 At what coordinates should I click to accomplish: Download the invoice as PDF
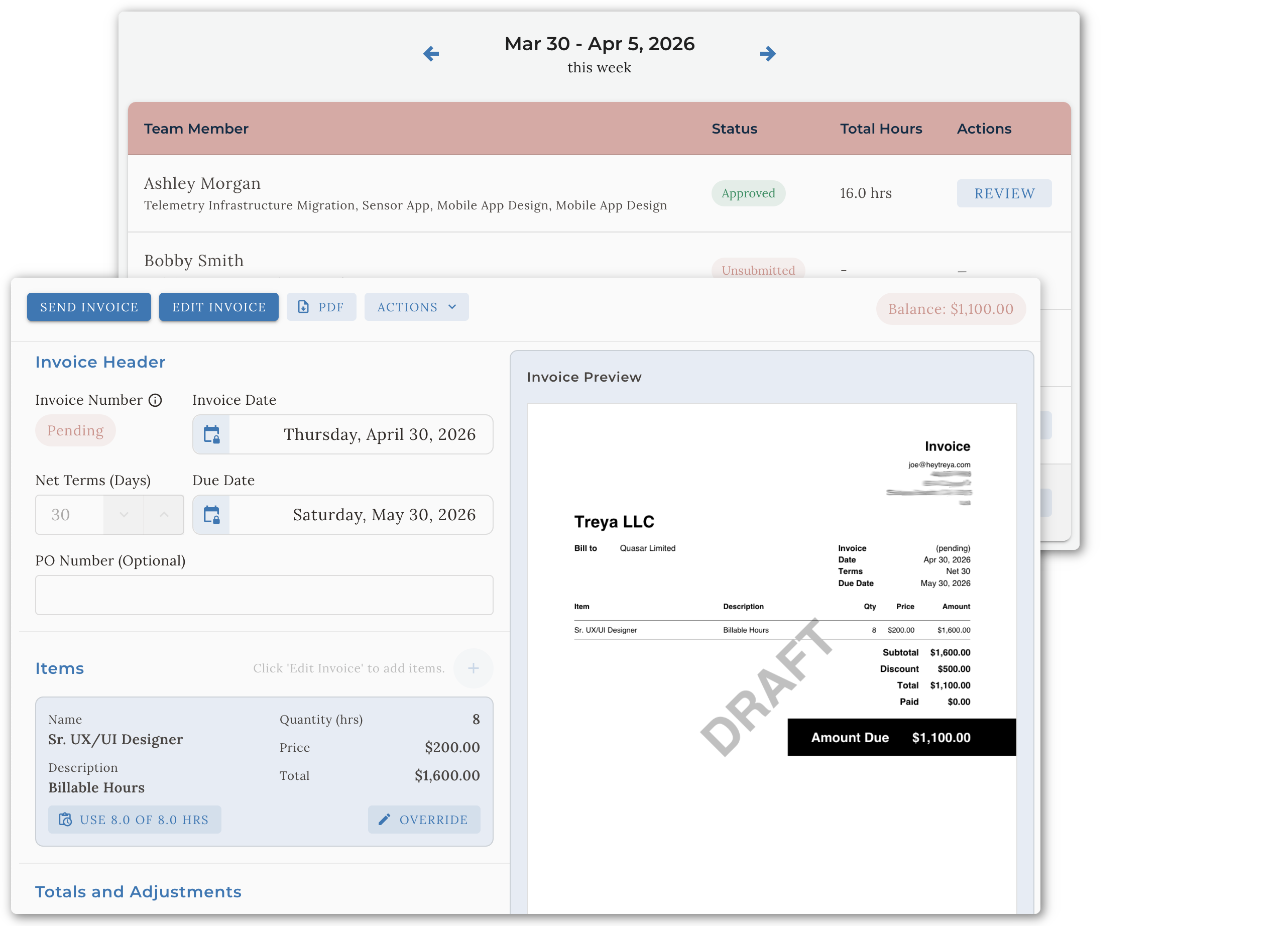321,307
